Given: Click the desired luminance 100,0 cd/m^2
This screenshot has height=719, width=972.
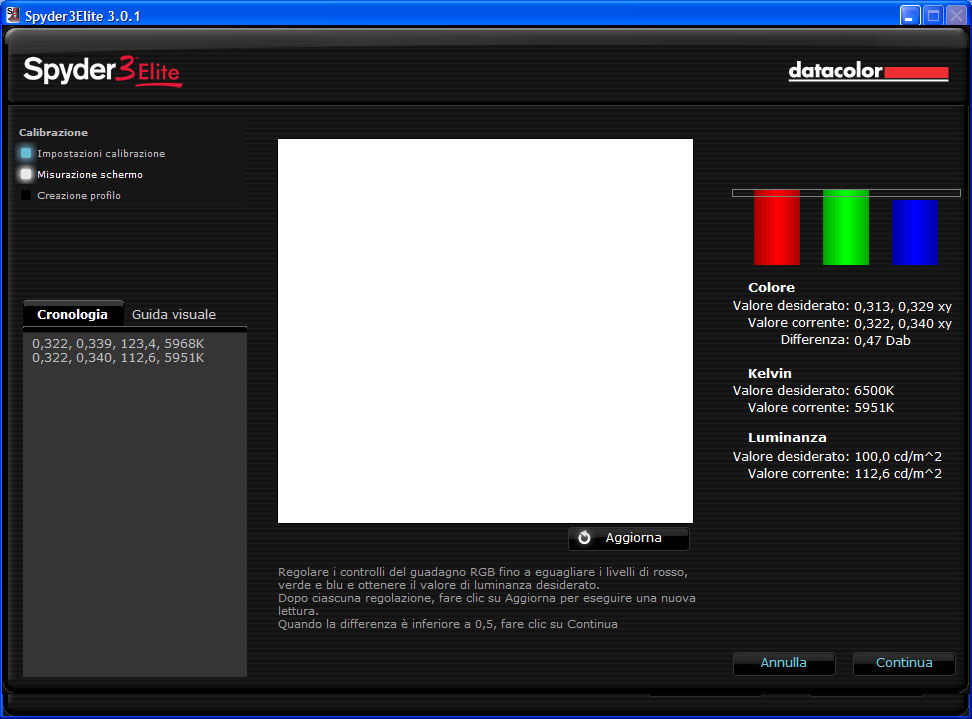Looking at the screenshot, I should 898,457.
